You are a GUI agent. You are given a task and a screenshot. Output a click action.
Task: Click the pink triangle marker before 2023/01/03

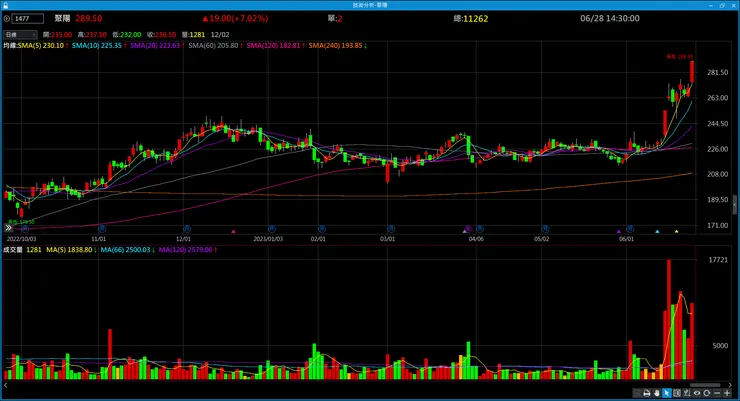233,231
